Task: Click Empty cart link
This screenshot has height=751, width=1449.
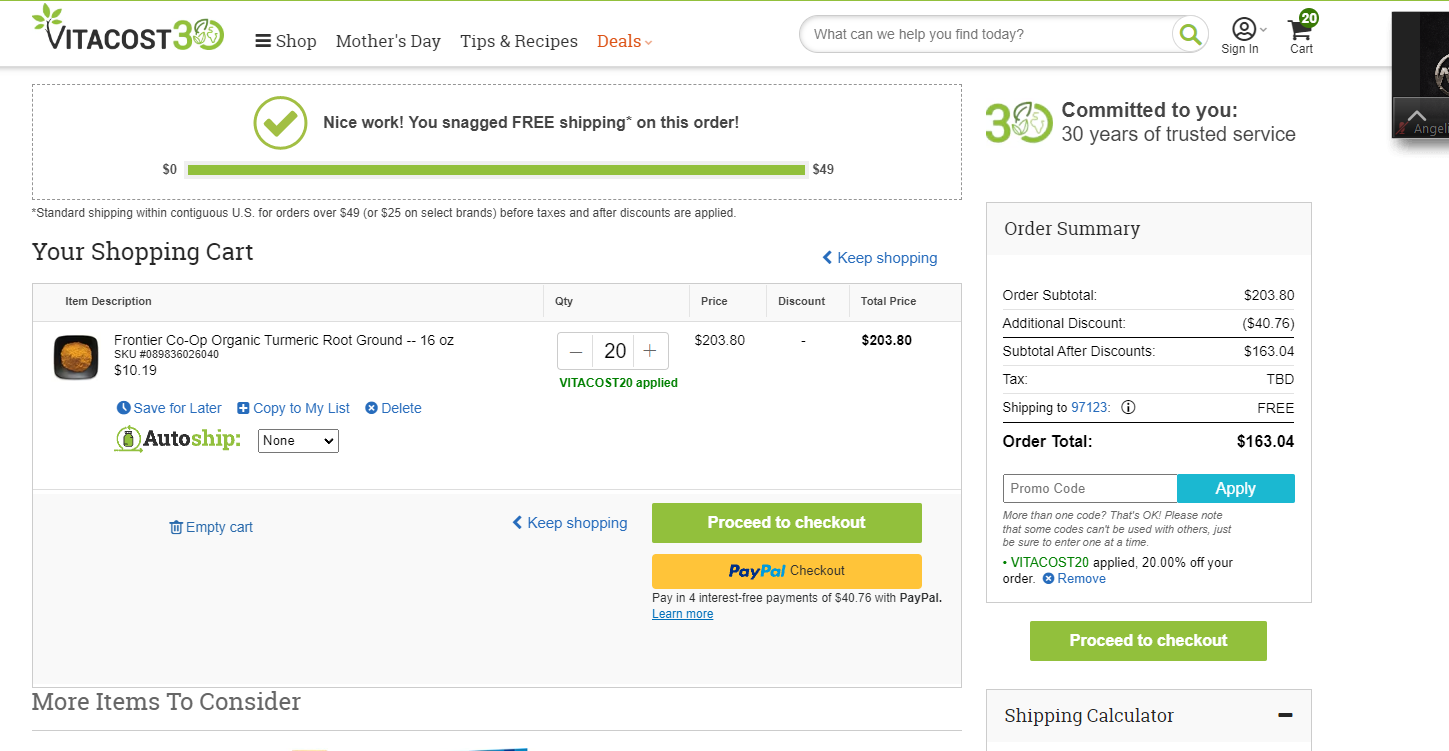Action: click(211, 527)
